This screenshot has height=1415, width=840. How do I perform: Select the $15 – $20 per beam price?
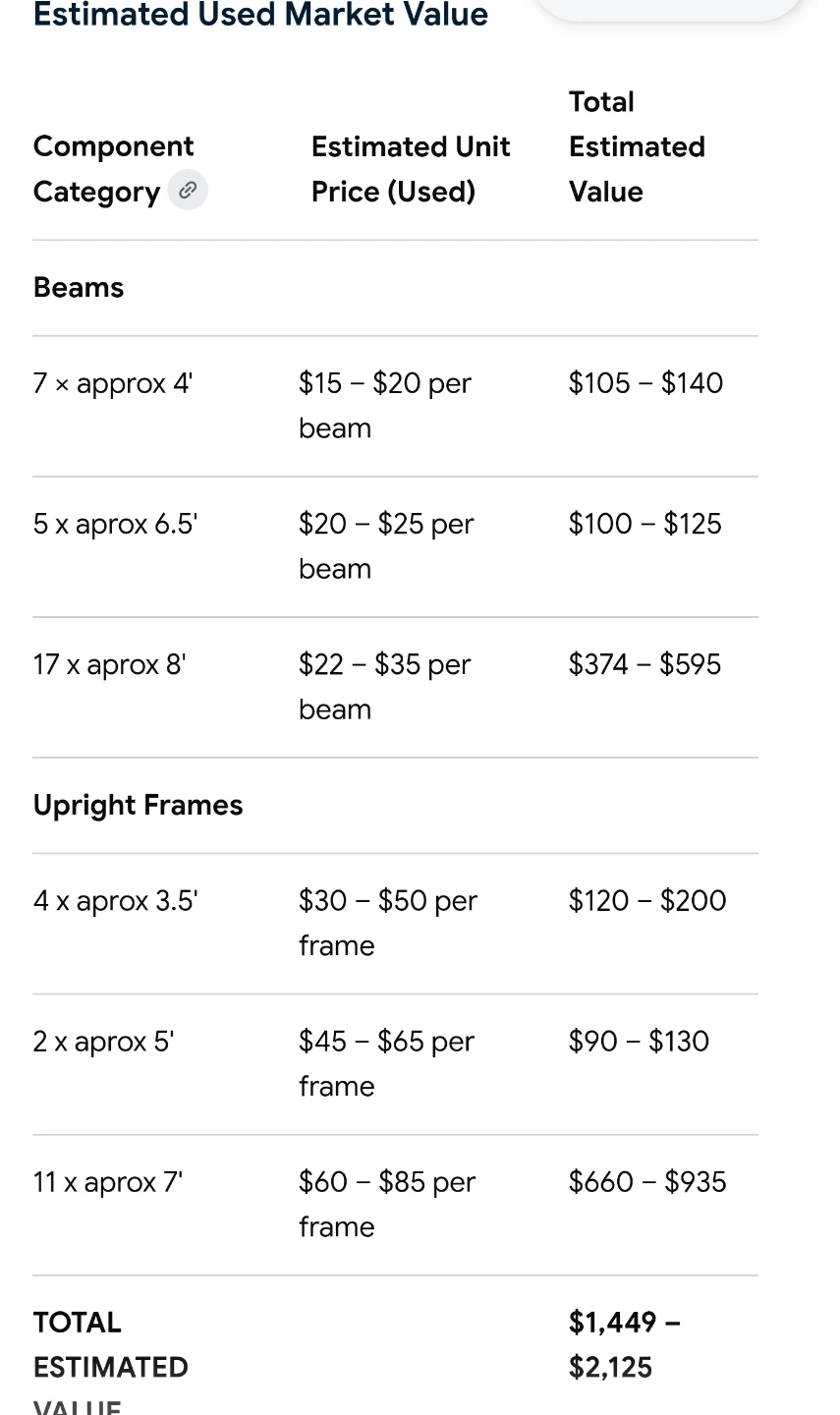click(x=385, y=406)
